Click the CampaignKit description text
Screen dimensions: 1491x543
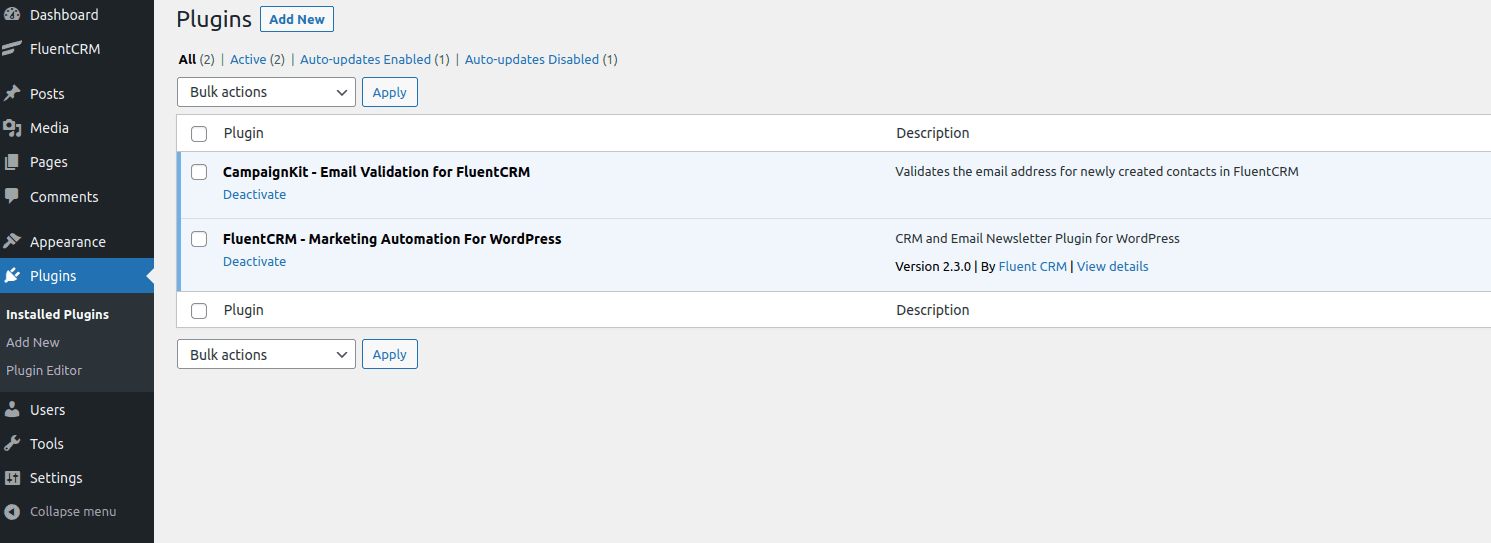[x=1097, y=172]
